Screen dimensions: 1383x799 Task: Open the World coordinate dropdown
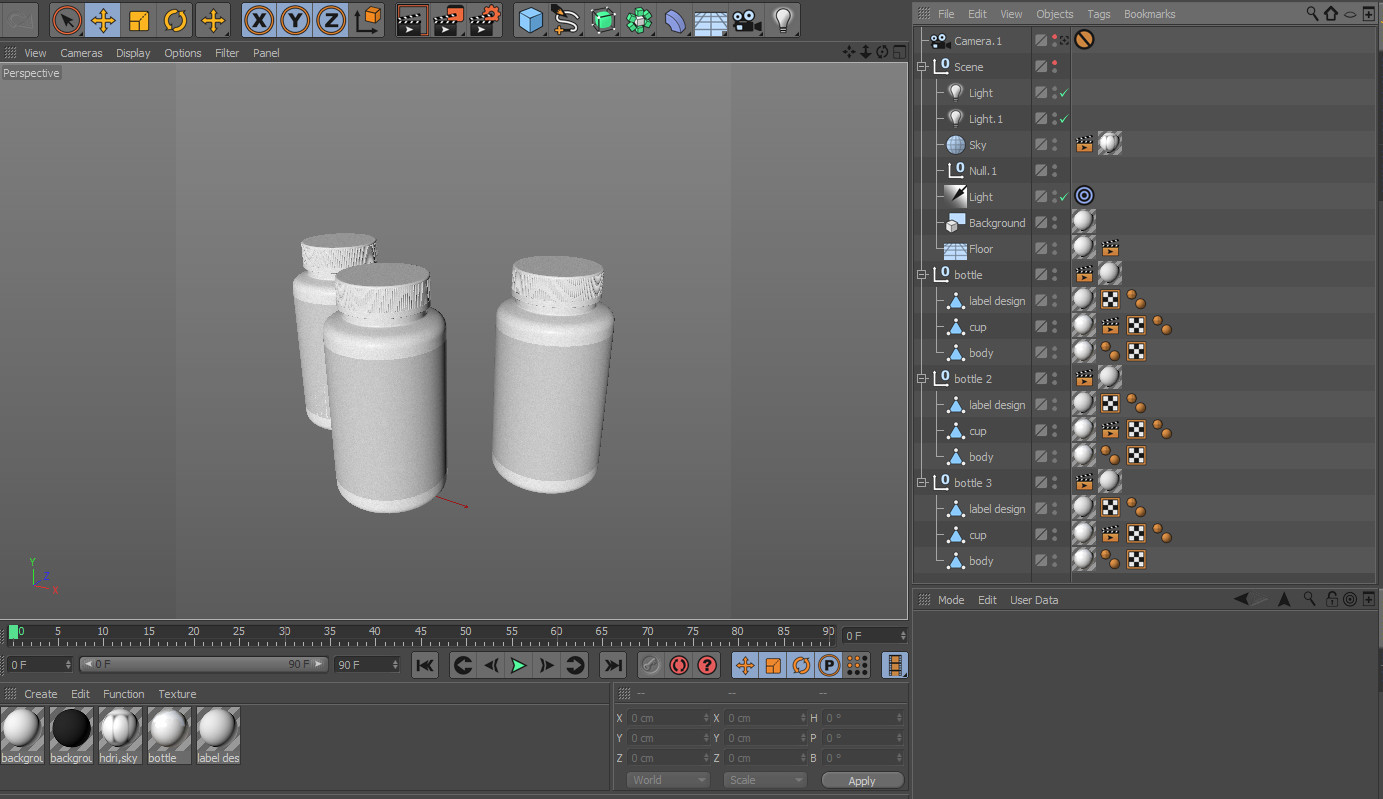point(667,779)
